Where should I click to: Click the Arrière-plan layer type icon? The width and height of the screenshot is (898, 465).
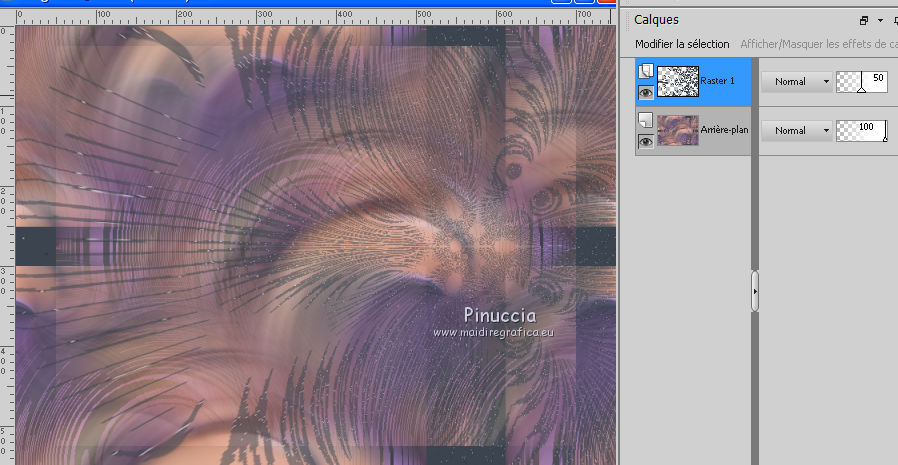[645, 120]
